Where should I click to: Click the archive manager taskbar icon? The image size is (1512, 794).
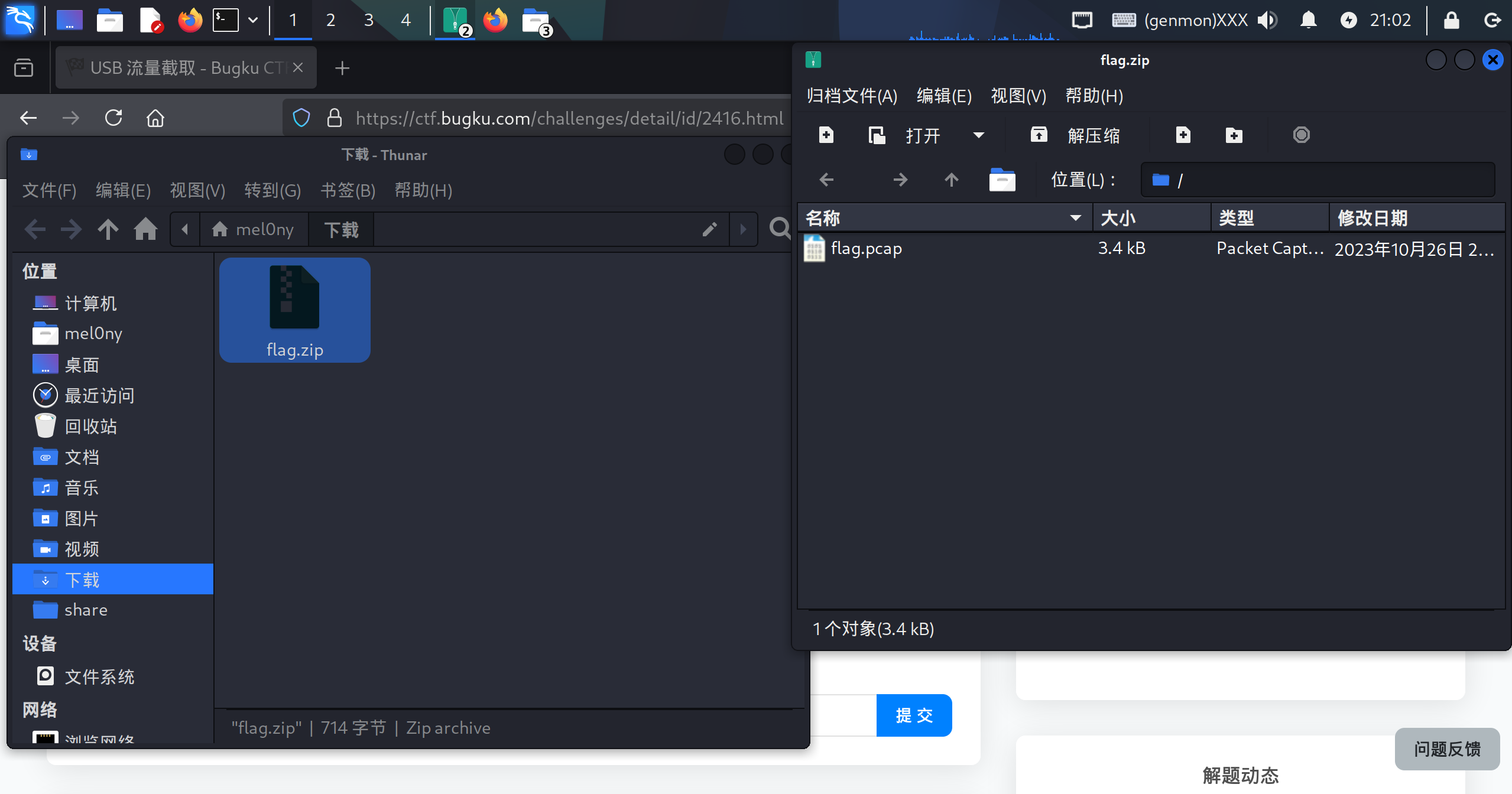(x=455, y=20)
